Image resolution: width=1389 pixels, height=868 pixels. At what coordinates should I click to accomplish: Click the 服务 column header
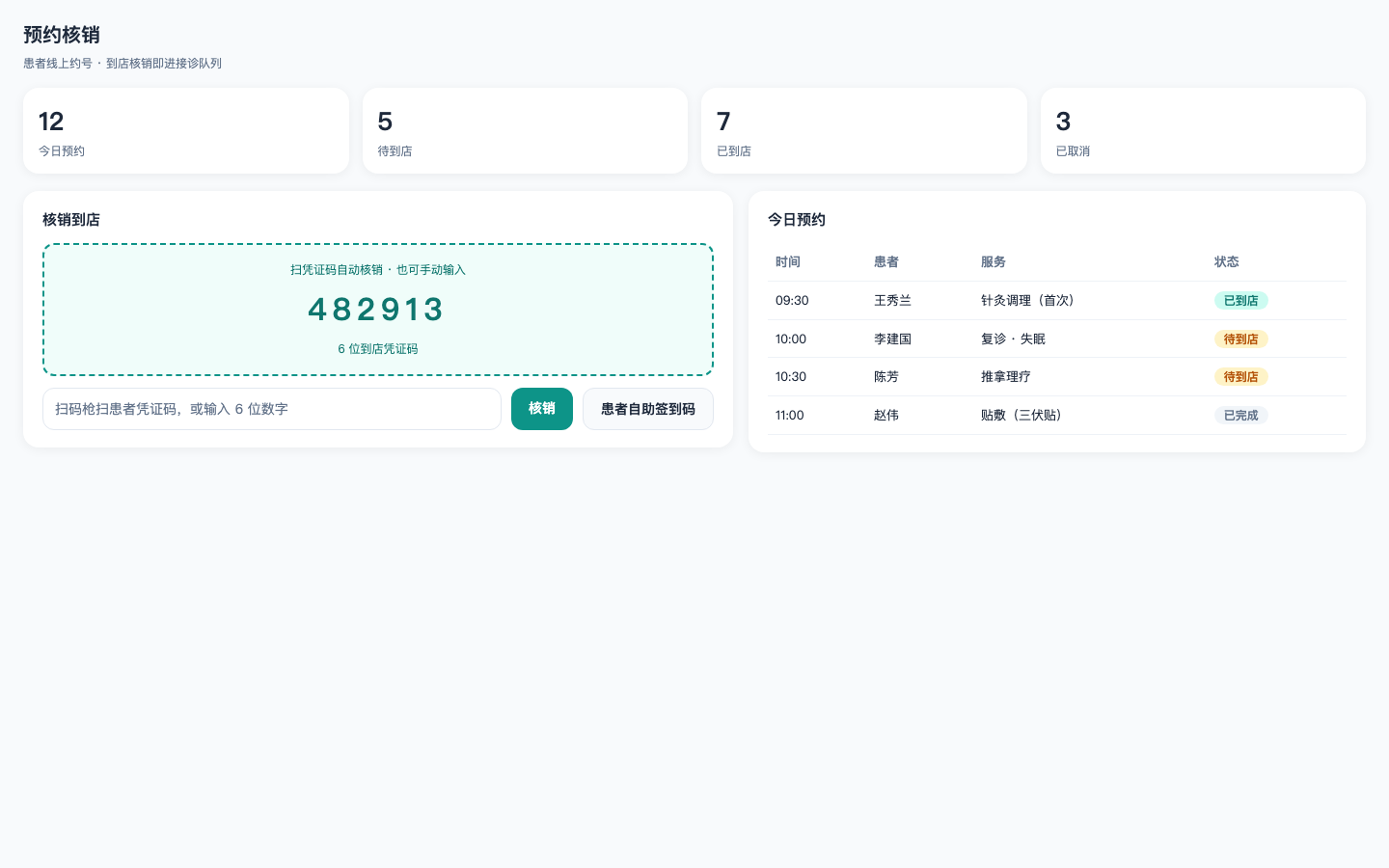[994, 262]
